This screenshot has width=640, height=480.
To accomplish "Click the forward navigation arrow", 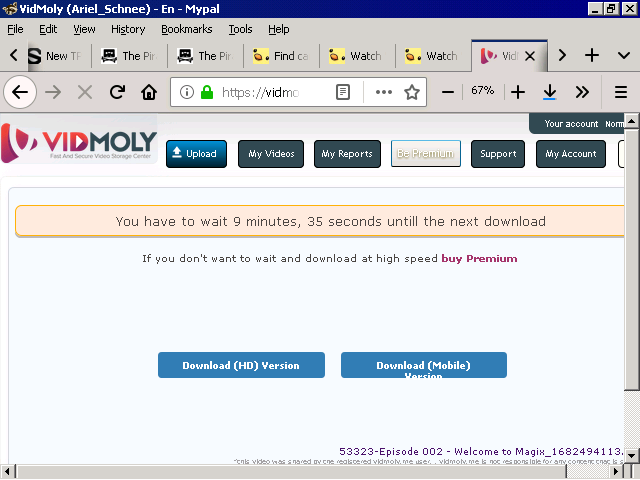I will pos(53,92).
